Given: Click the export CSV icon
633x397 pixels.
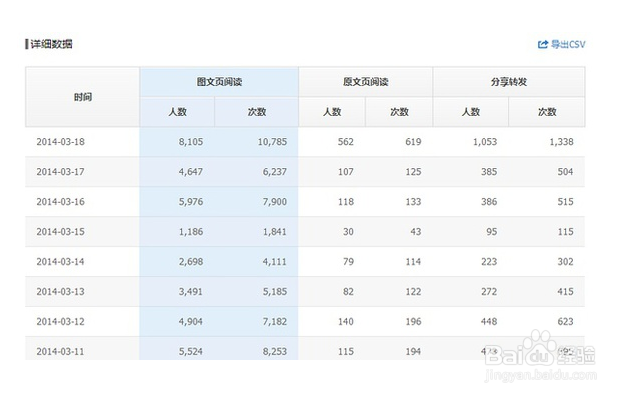Looking at the screenshot, I should point(543,44).
